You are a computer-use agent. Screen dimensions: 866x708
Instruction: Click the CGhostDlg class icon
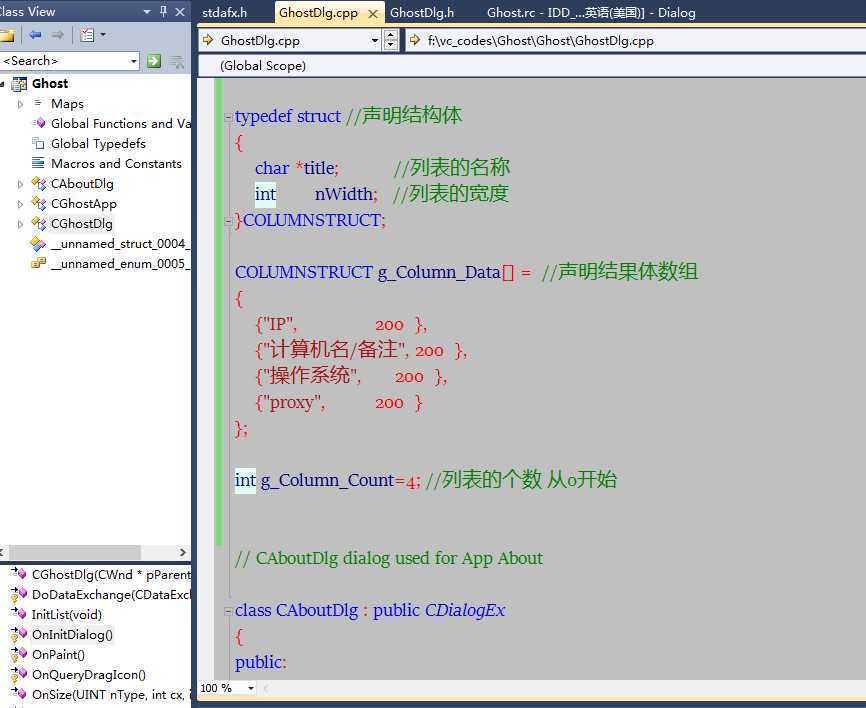point(39,224)
